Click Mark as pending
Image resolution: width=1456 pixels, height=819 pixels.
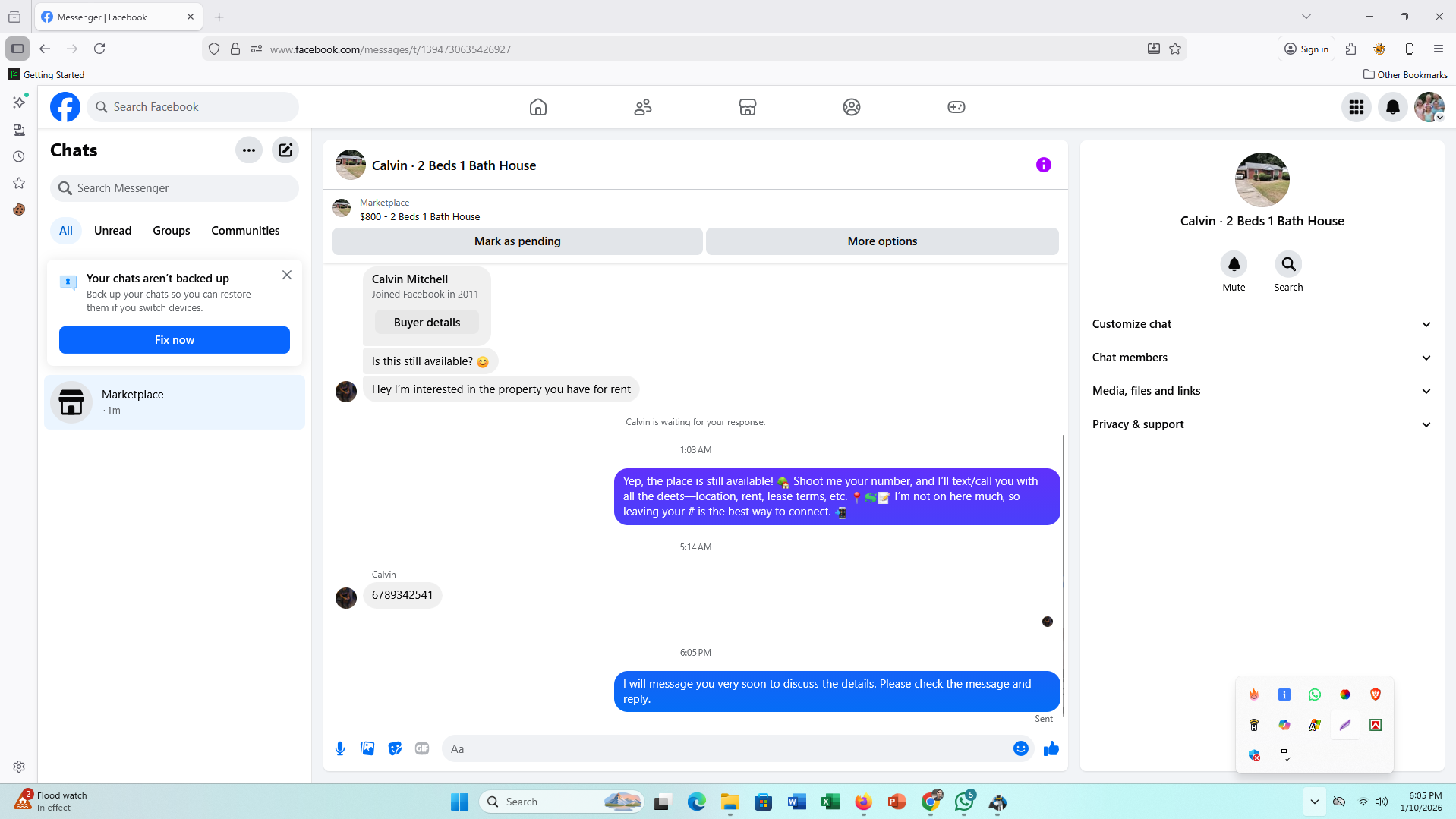518,241
